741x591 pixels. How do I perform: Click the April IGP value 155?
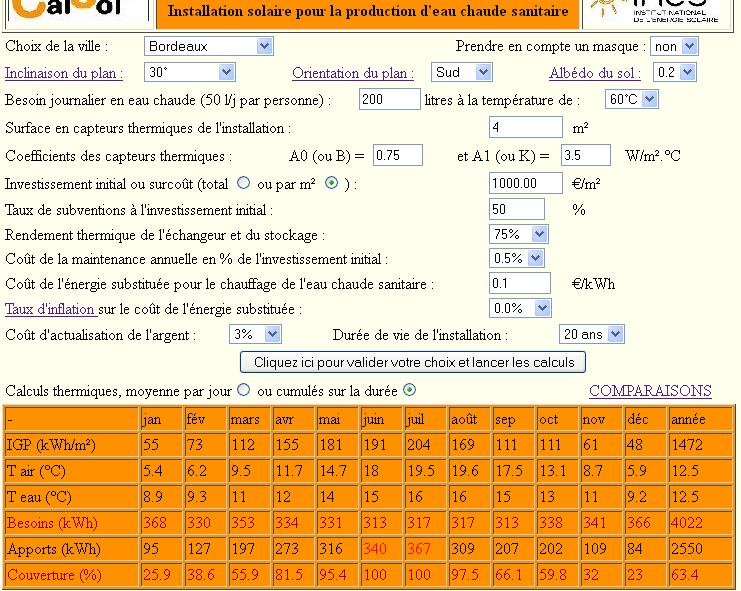click(292, 445)
